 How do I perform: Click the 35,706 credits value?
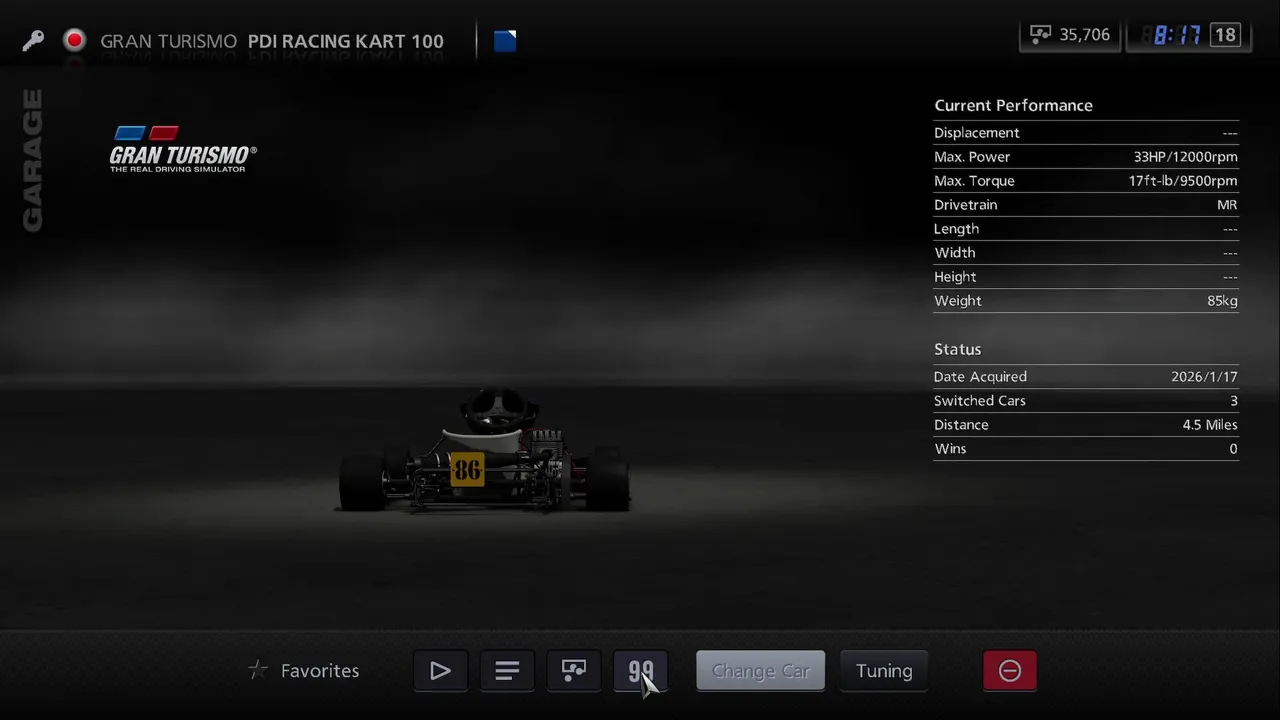(x=1084, y=35)
